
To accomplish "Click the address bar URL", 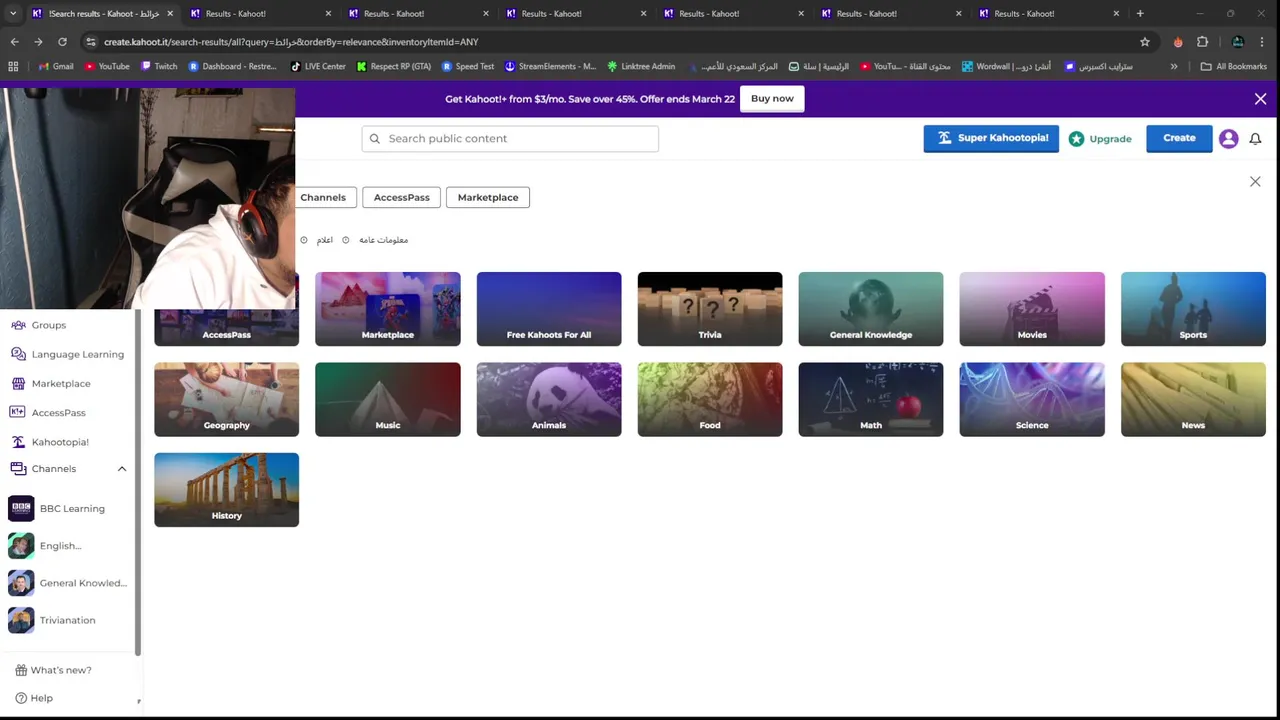I will 291,42.
